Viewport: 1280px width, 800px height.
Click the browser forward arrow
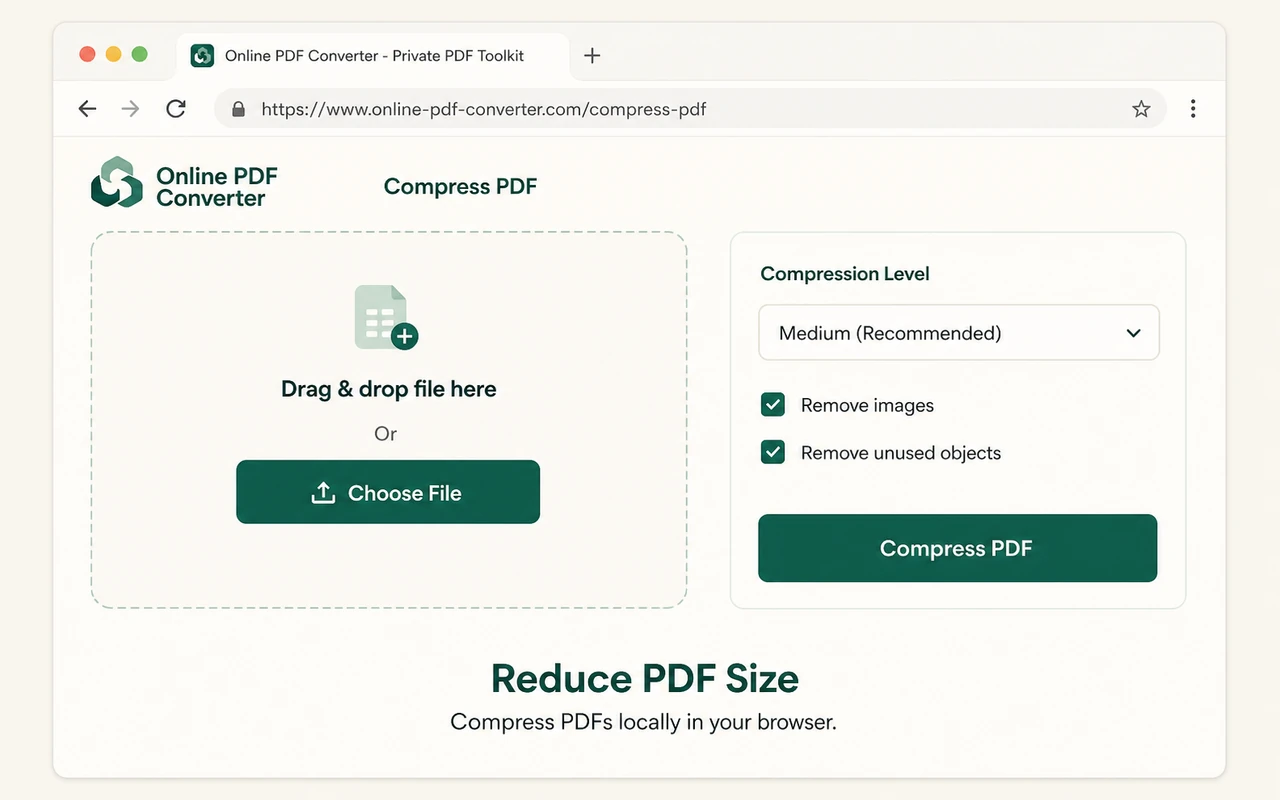pos(131,109)
